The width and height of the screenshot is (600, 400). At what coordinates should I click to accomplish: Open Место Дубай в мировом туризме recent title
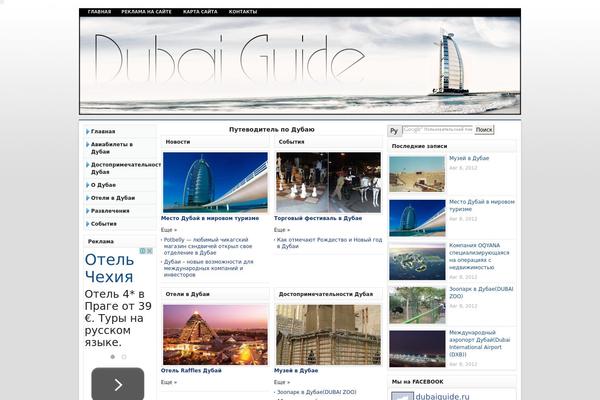(482, 206)
